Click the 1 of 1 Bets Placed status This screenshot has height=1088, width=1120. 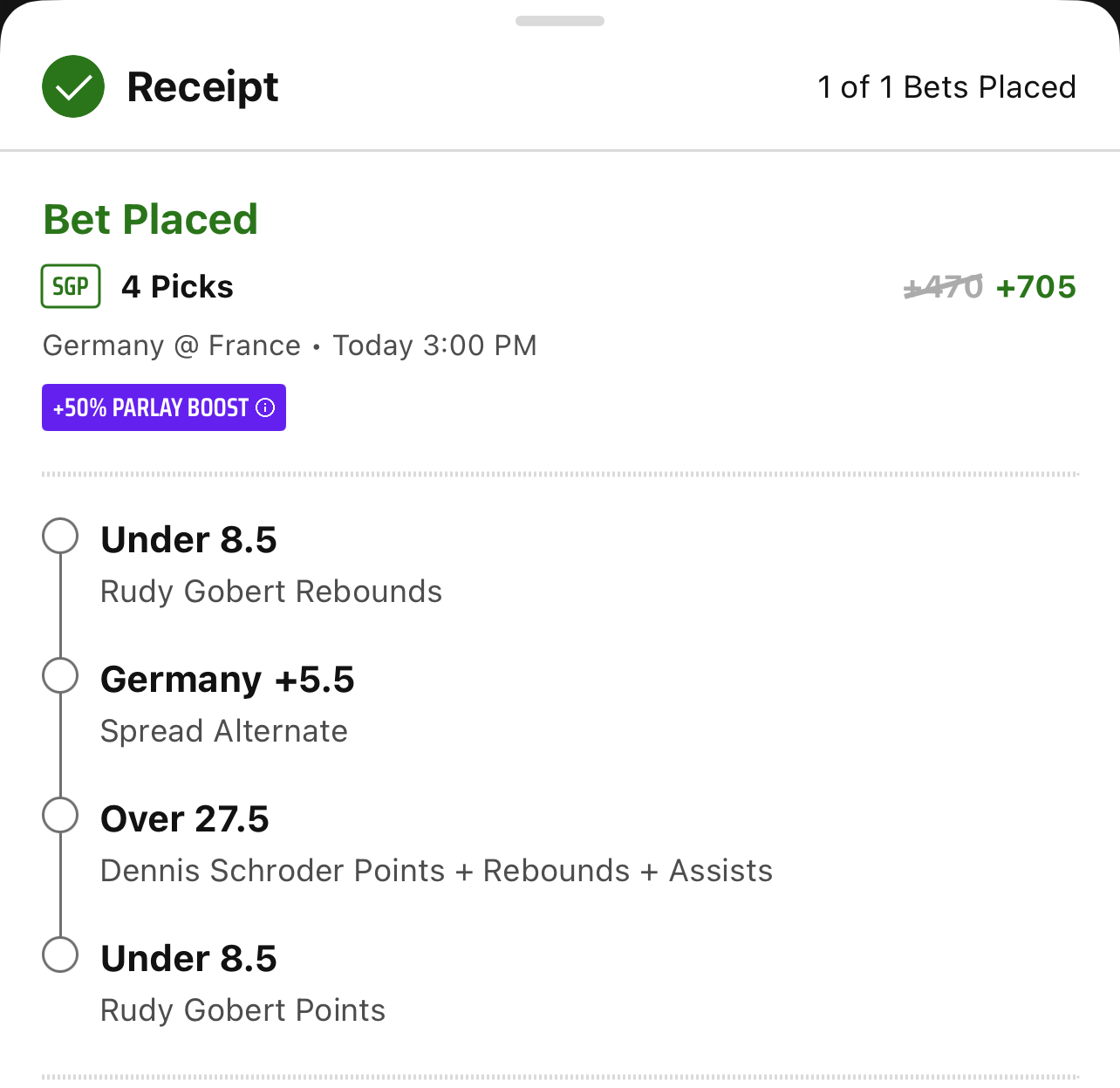(x=946, y=86)
